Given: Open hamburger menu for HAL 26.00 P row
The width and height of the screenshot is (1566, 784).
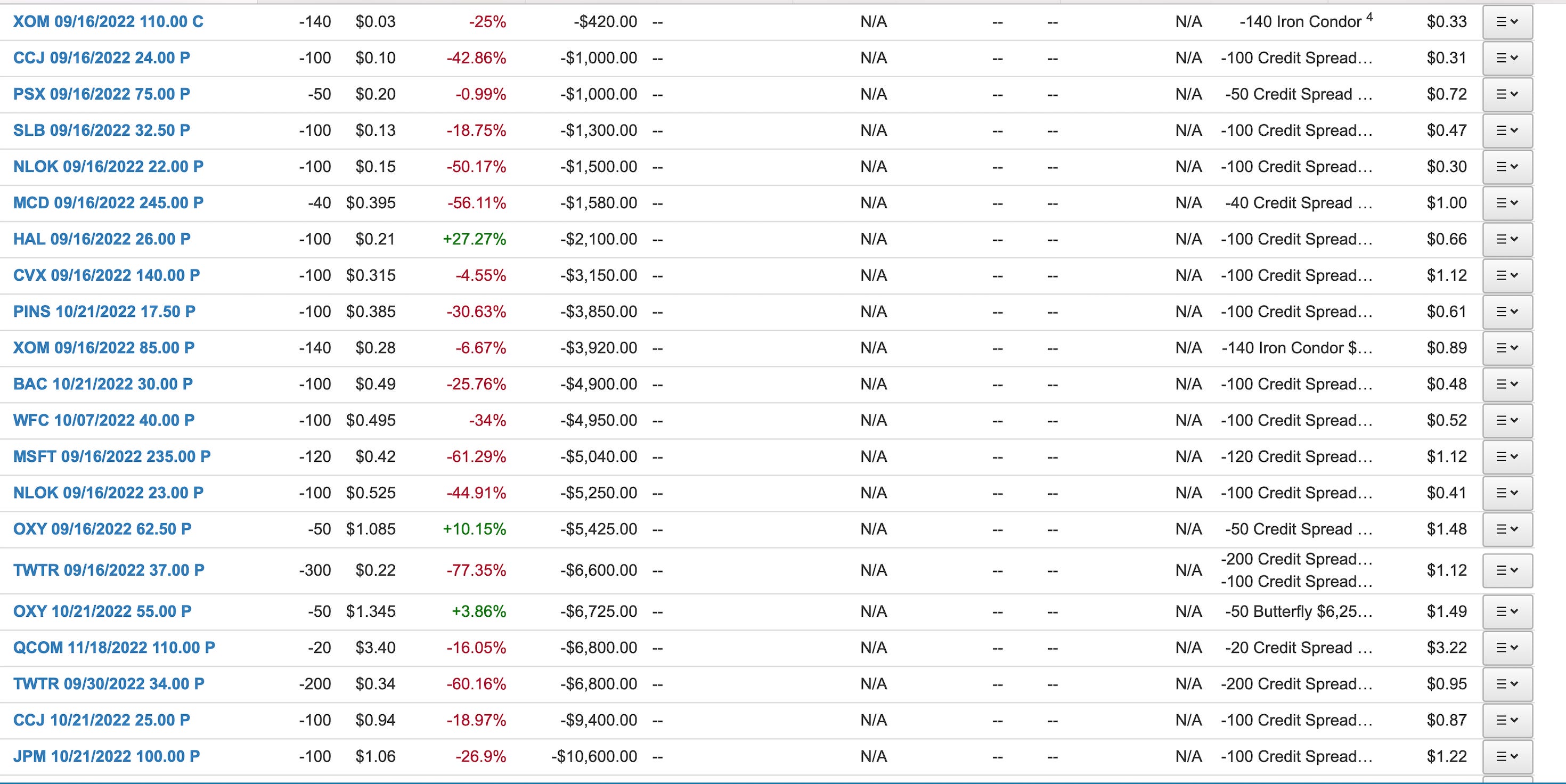Looking at the screenshot, I should pyautogui.click(x=1507, y=240).
